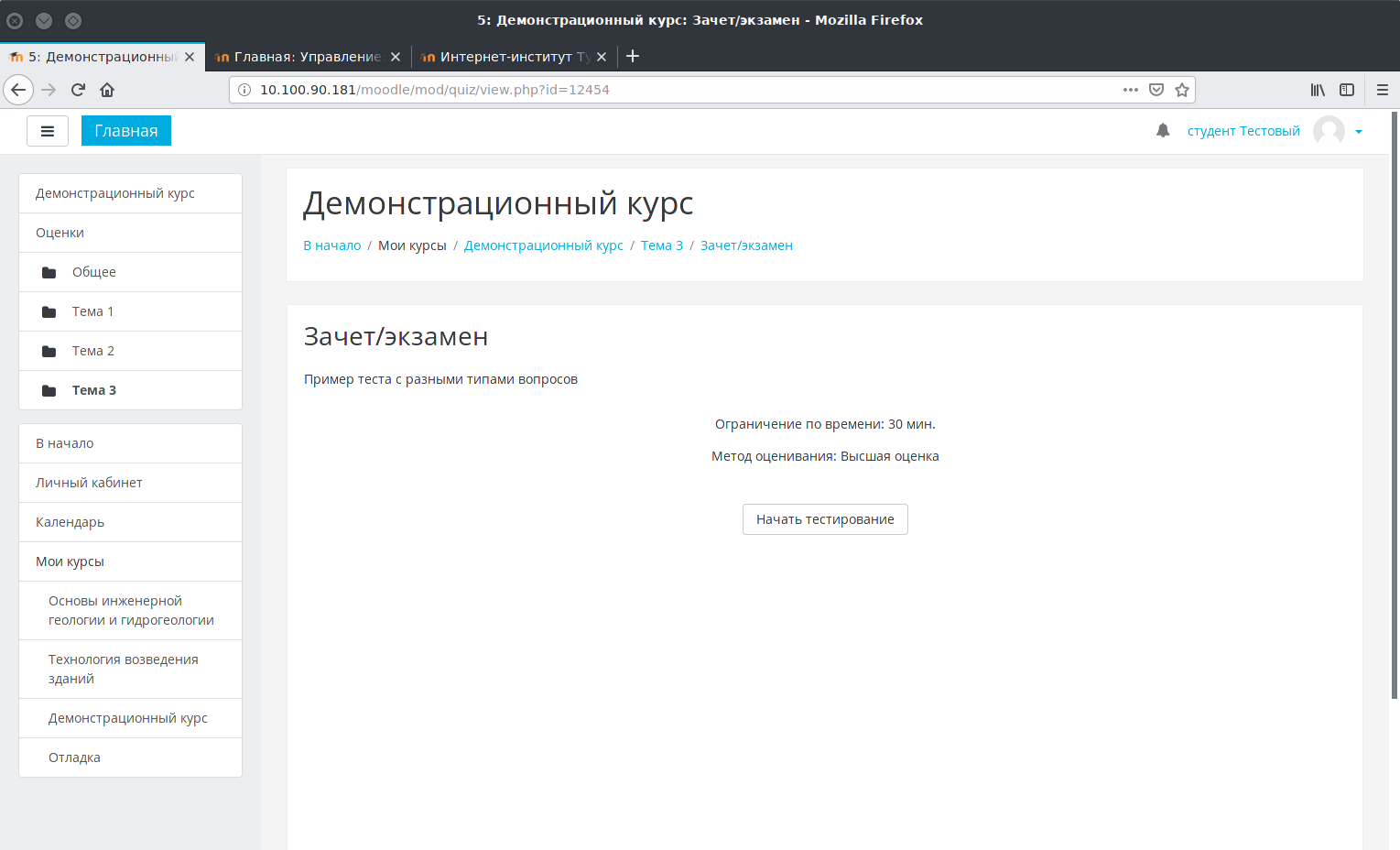This screenshot has height=850, width=1400.
Task: Start the quiz with Начать тестирование
Action: point(825,519)
